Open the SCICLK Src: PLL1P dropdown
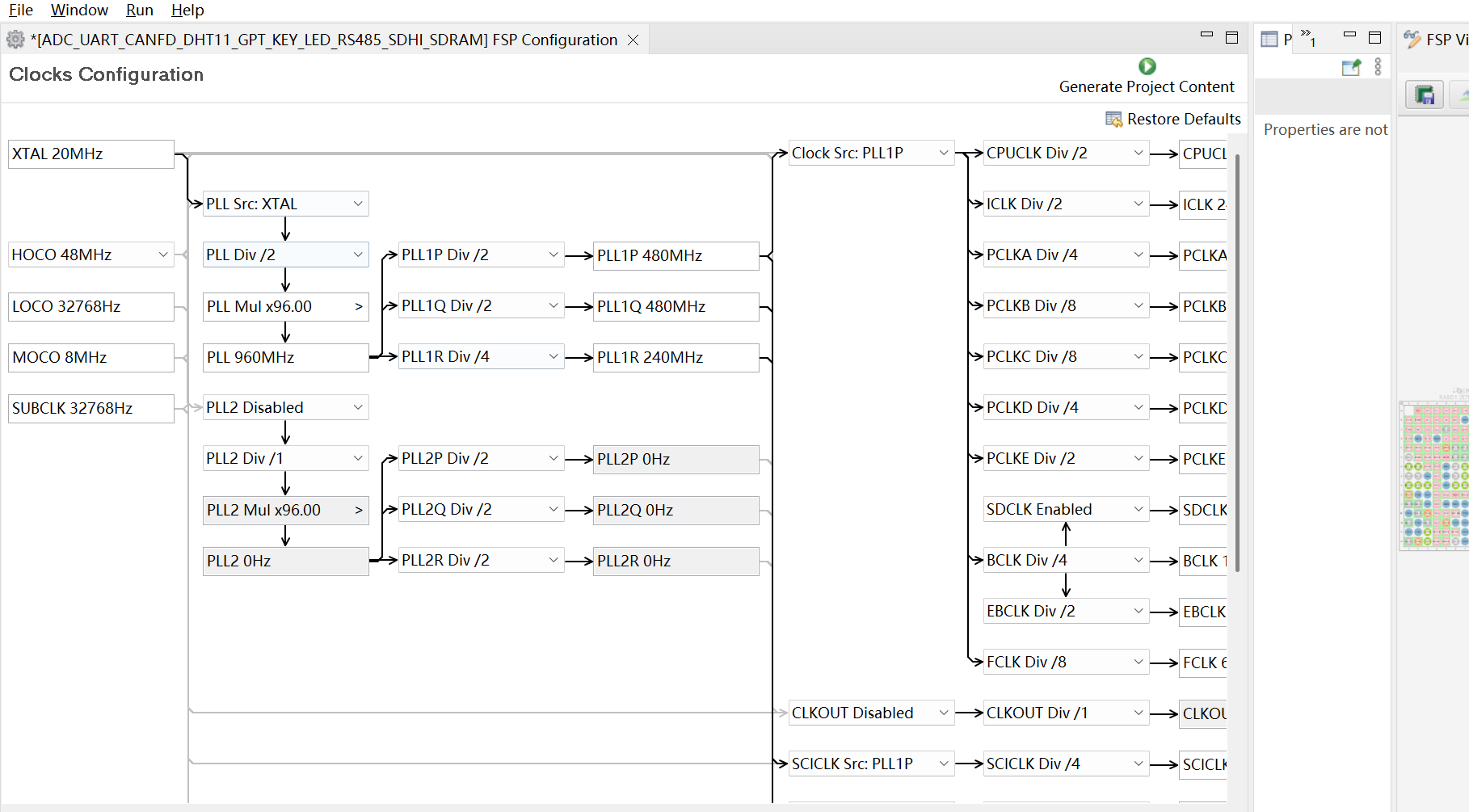This screenshot has height=812, width=1469. point(871,764)
